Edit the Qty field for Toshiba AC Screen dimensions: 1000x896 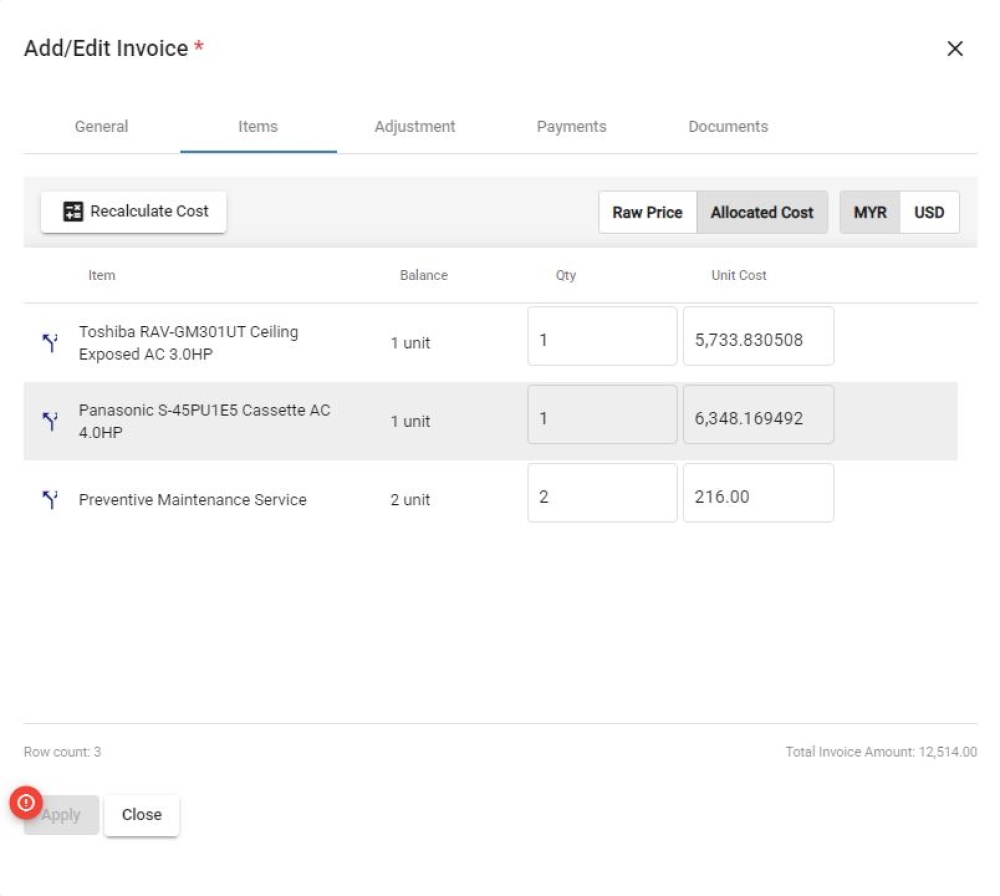click(602, 336)
